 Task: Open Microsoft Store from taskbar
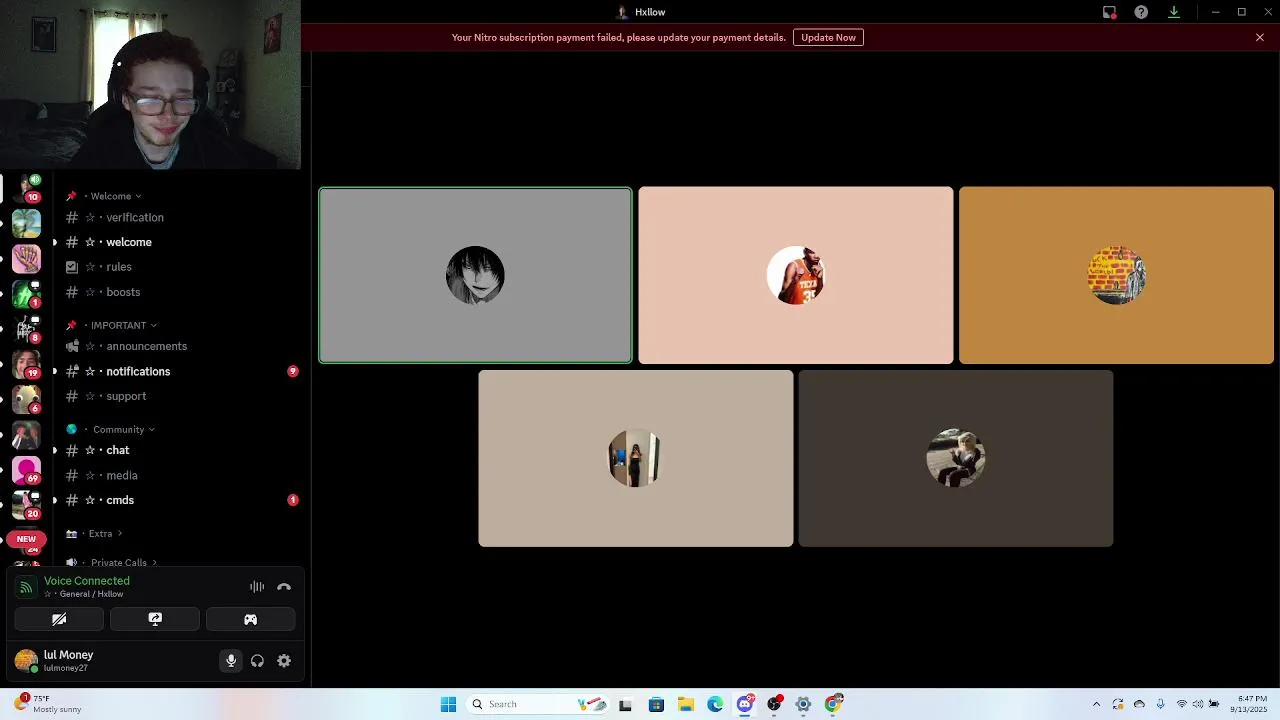point(656,704)
